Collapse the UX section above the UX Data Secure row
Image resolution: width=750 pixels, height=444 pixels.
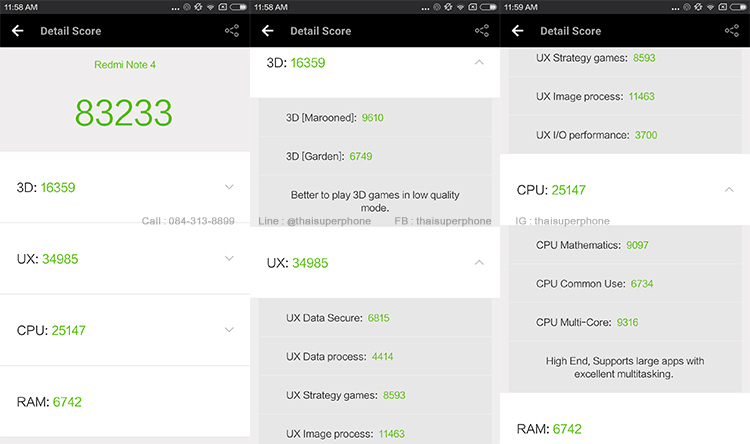pyautogui.click(x=479, y=263)
